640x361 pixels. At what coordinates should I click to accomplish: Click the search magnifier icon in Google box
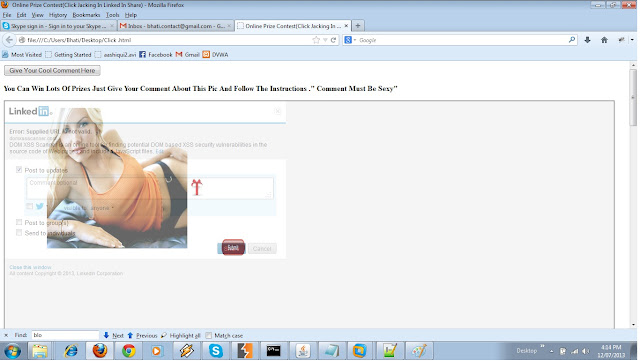pos(572,40)
